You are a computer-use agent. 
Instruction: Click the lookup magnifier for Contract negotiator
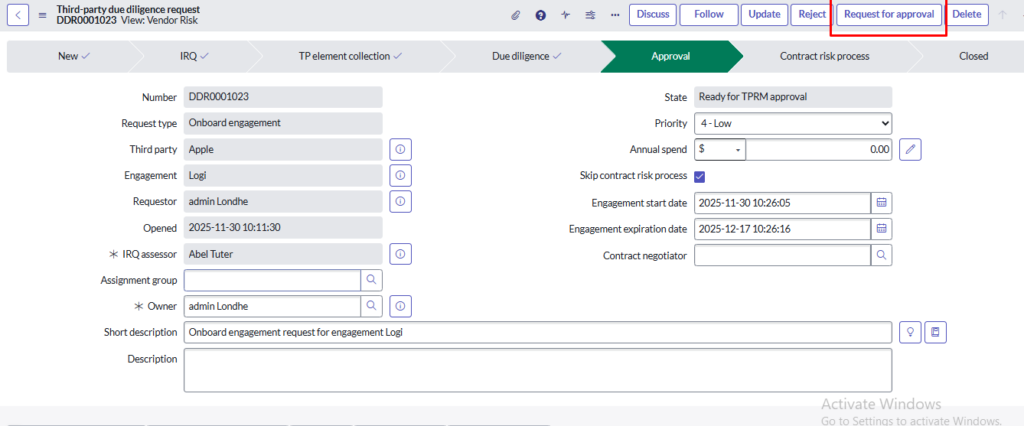coord(881,255)
